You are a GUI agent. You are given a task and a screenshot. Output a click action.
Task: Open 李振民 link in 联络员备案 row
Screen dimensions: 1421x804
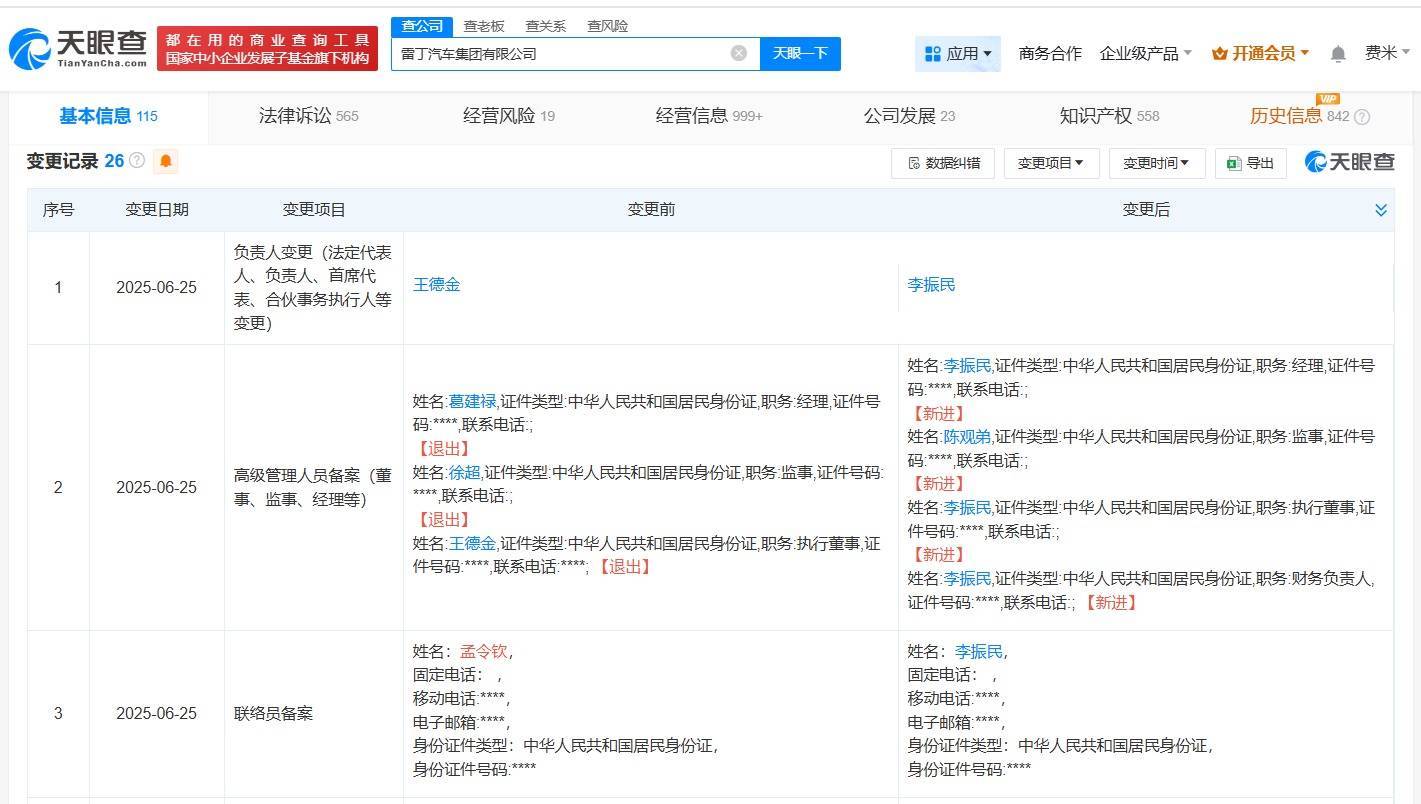tap(979, 652)
